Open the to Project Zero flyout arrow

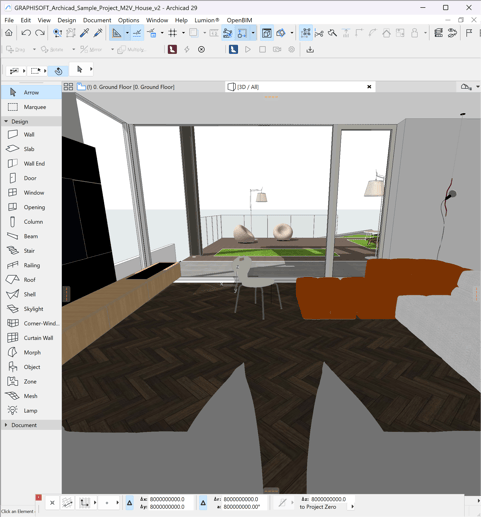click(x=352, y=507)
